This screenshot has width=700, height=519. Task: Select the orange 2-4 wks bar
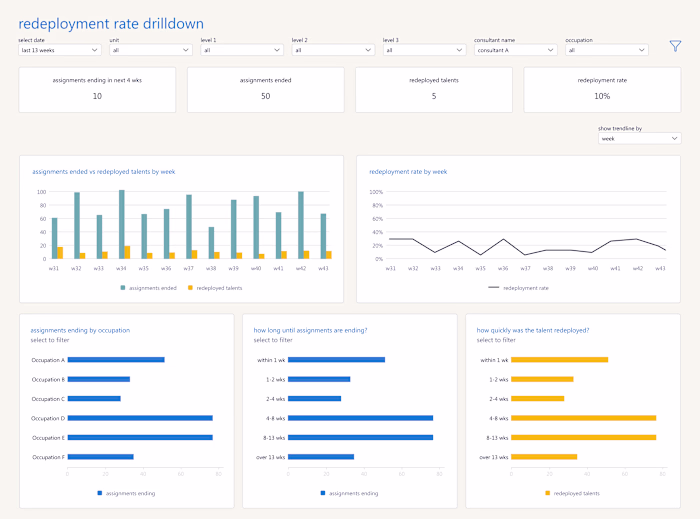[x=538, y=399]
